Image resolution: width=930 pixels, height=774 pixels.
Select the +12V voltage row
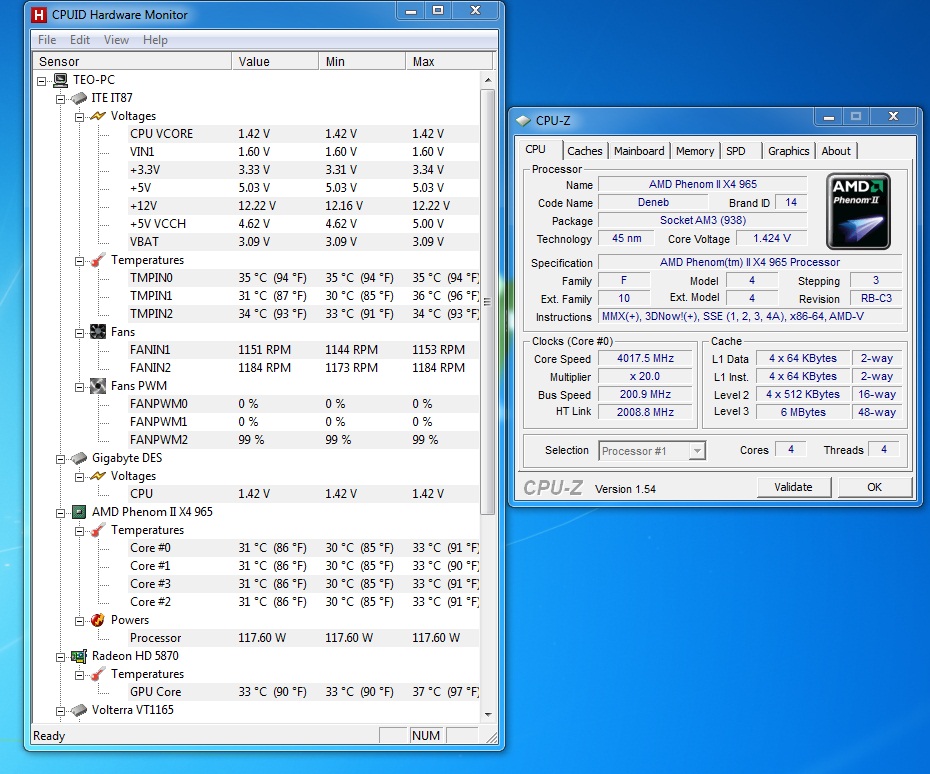(x=304, y=206)
